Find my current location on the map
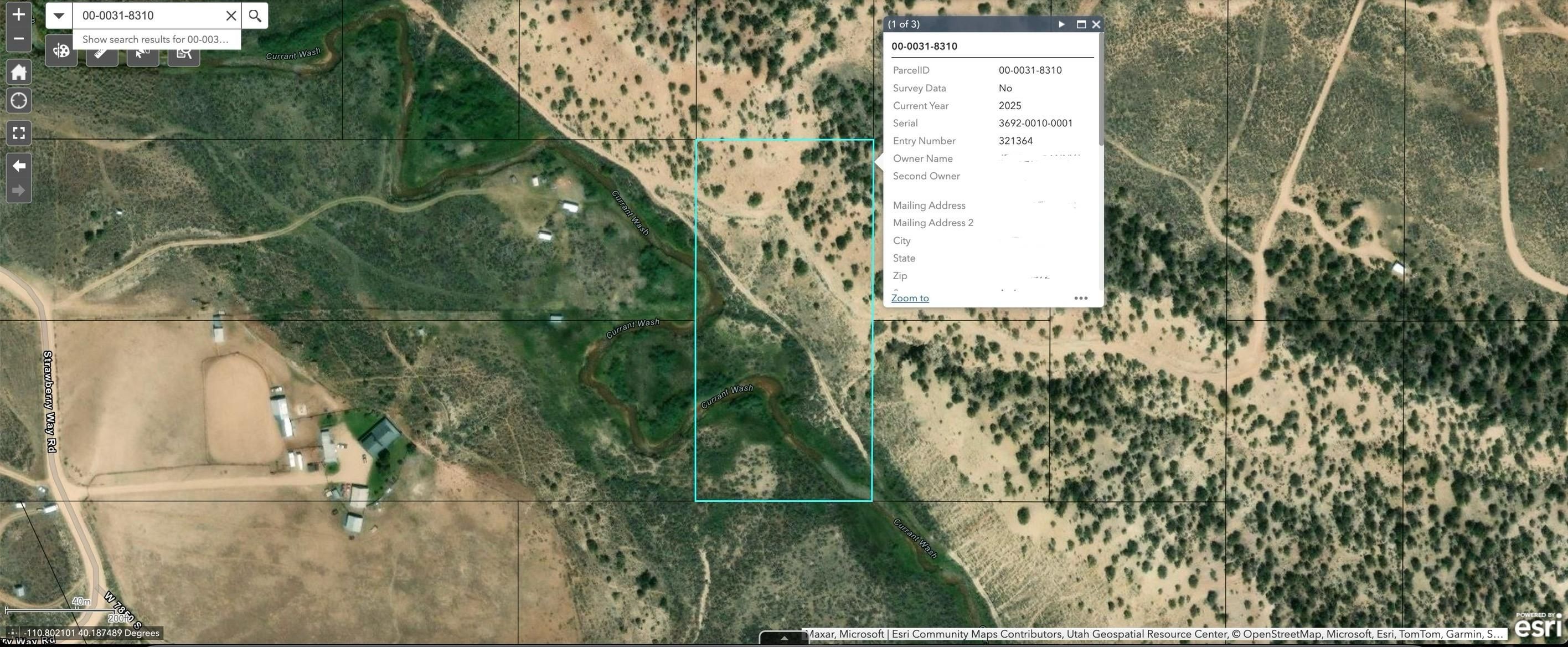 (x=18, y=100)
